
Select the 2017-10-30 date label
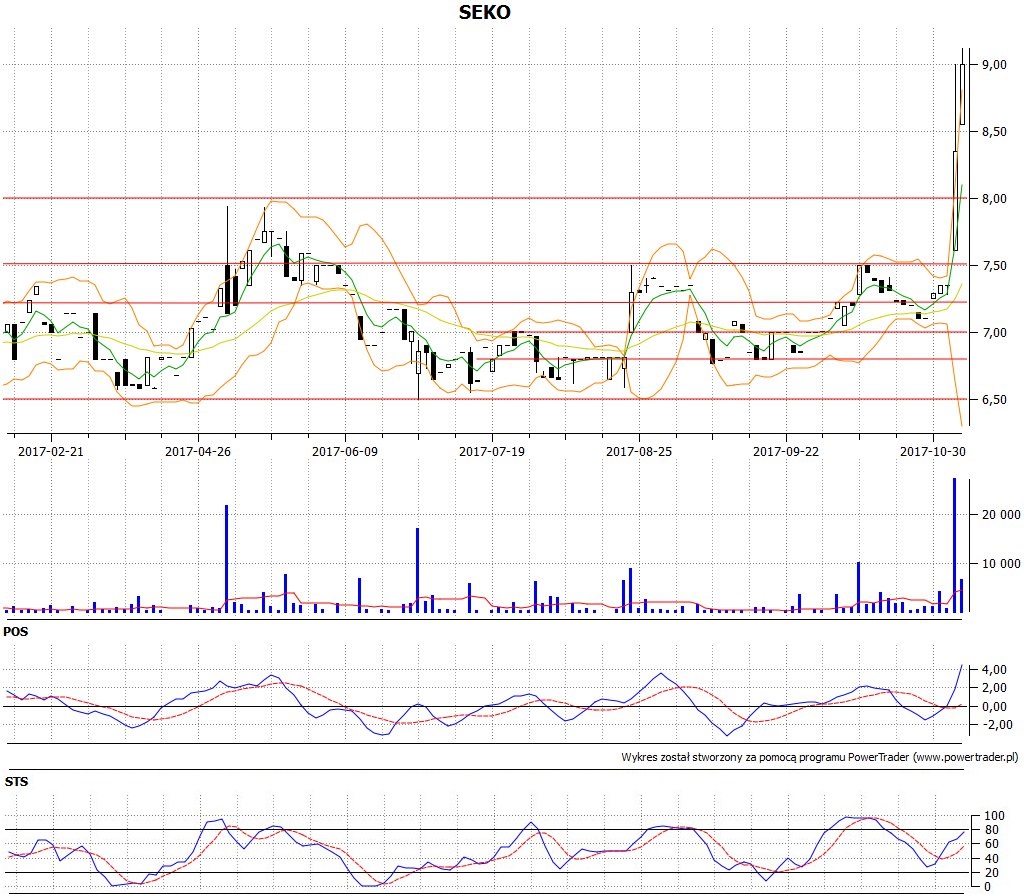(x=933, y=451)
